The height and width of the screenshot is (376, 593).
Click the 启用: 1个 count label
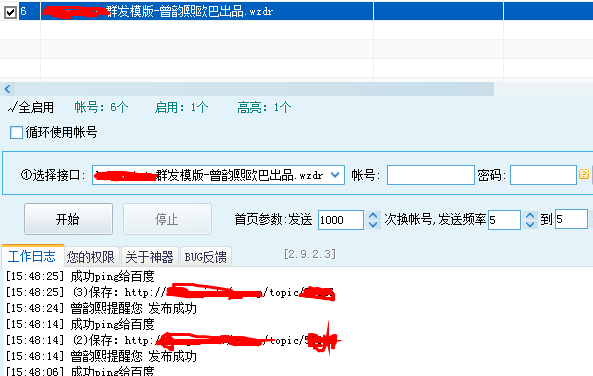181,107
